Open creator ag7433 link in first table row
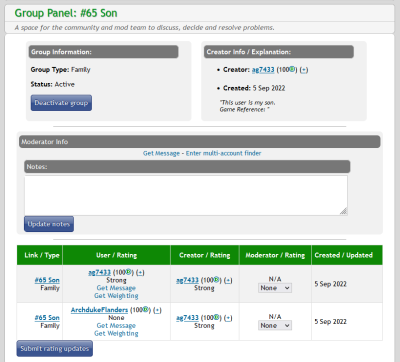This screenshot has width=400, height=362. coord(187,280)
